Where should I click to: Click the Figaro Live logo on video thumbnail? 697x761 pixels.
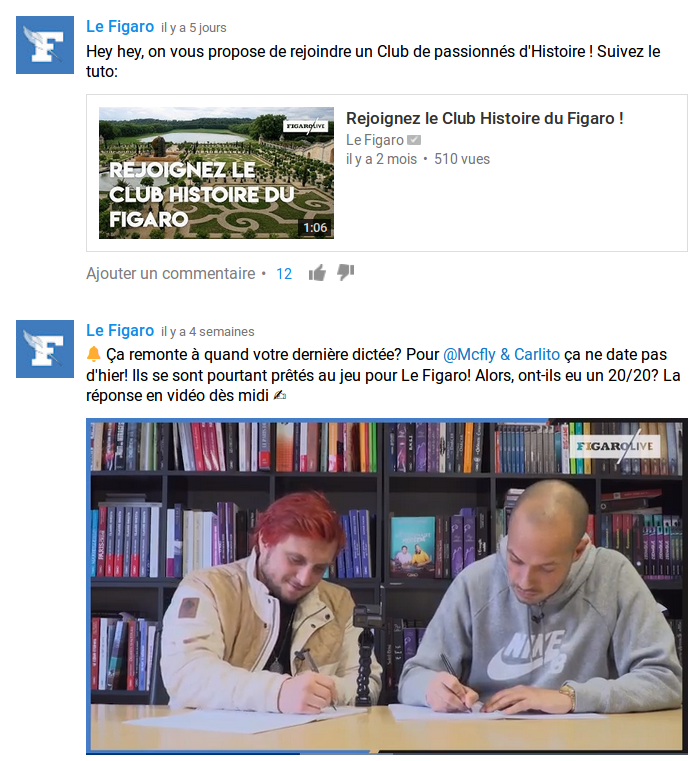306,126
